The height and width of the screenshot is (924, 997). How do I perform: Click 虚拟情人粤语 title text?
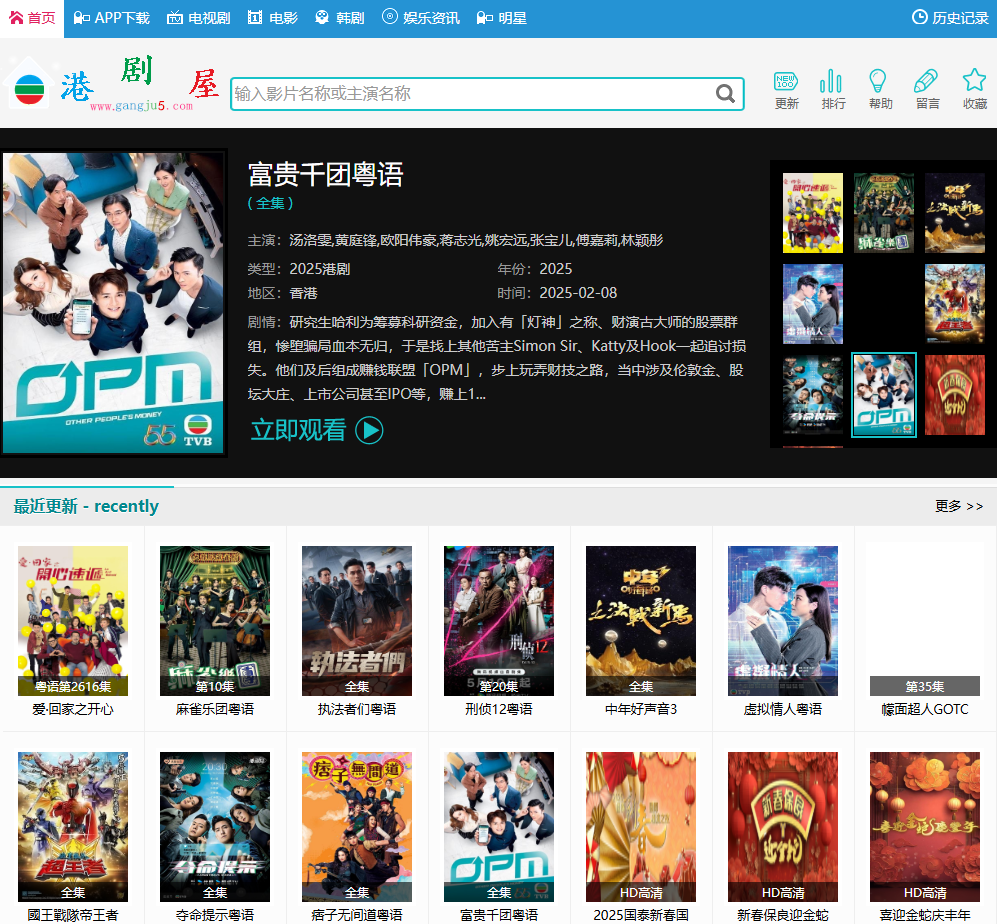click(783, 709)
